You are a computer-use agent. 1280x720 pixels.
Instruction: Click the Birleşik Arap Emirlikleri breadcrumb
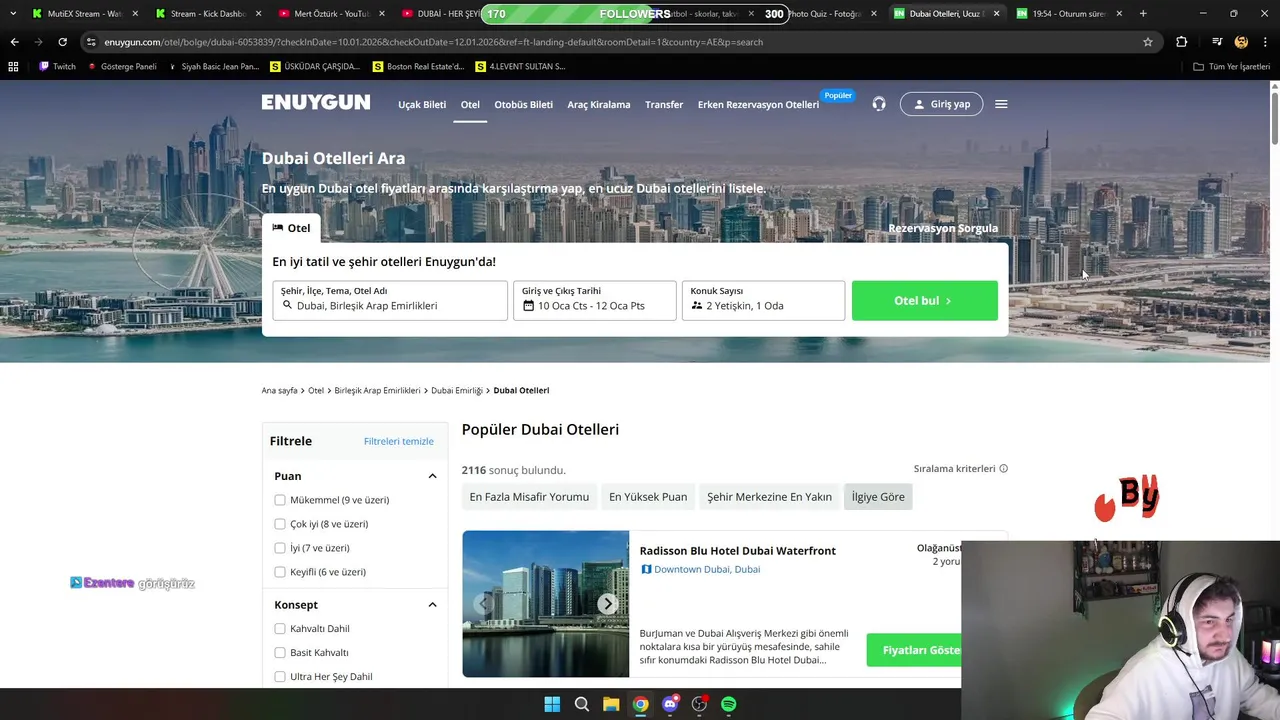coord(377,390)
